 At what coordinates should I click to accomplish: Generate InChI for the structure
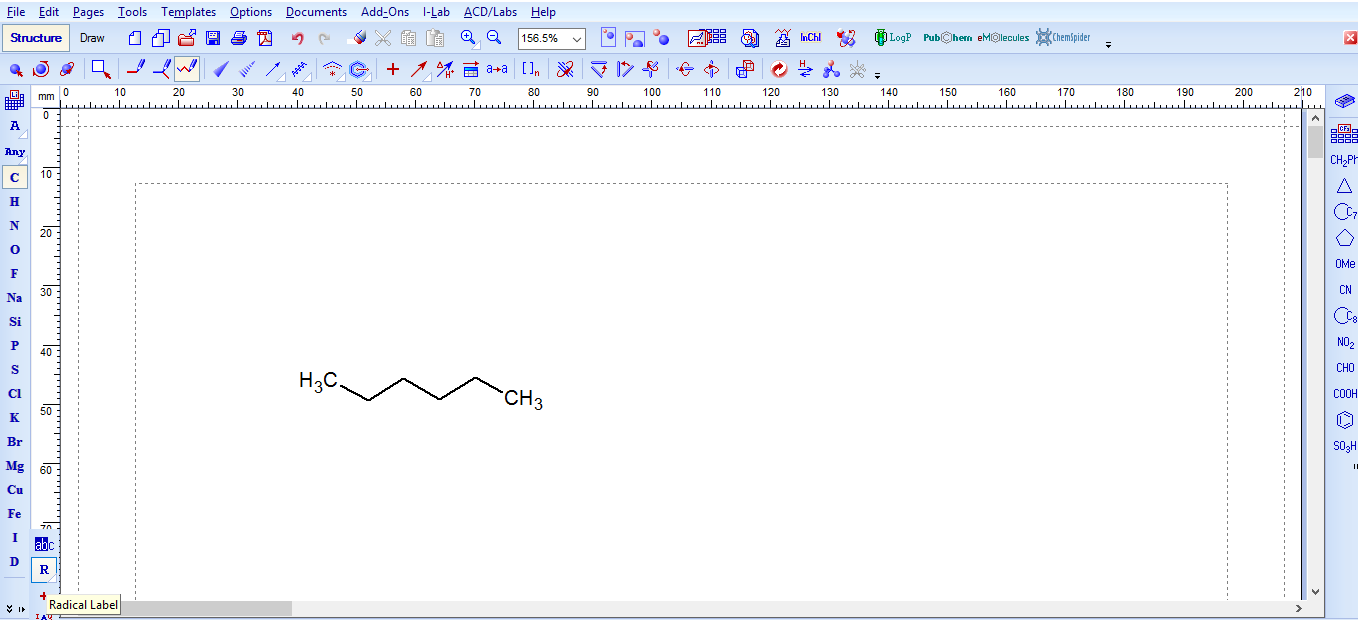click(x=810, y=38)
